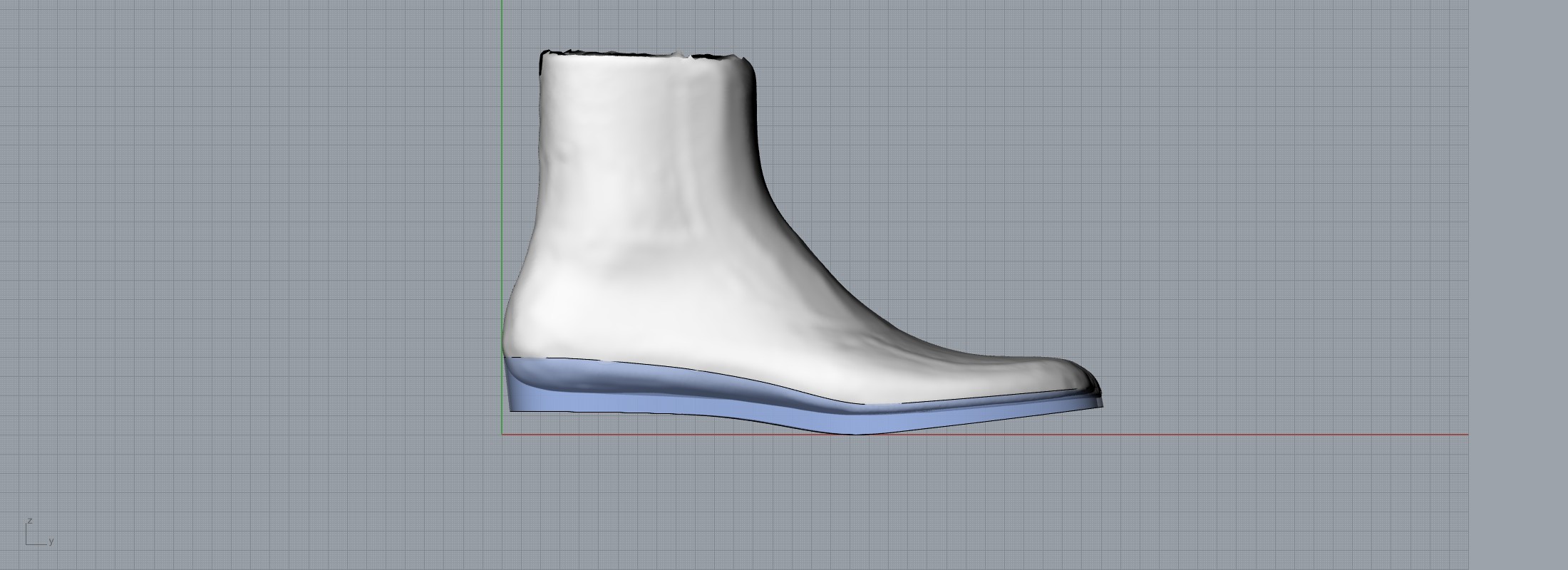Click the gridless gray strip at the right edge
This screenshot has height=570, width=1568.
tap(1518, 285)
